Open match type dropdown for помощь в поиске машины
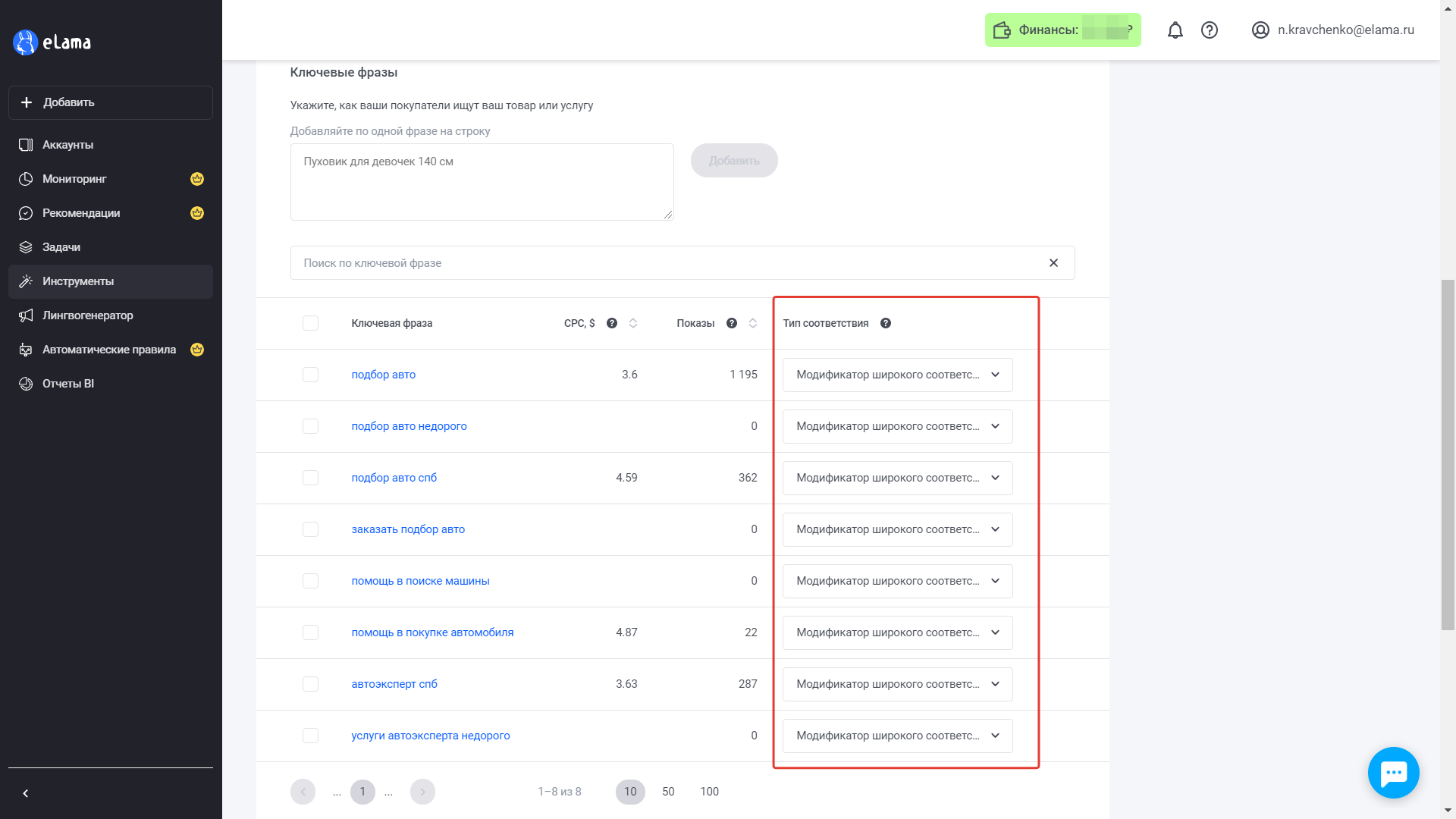1456x819 pixels. point(897,581)
